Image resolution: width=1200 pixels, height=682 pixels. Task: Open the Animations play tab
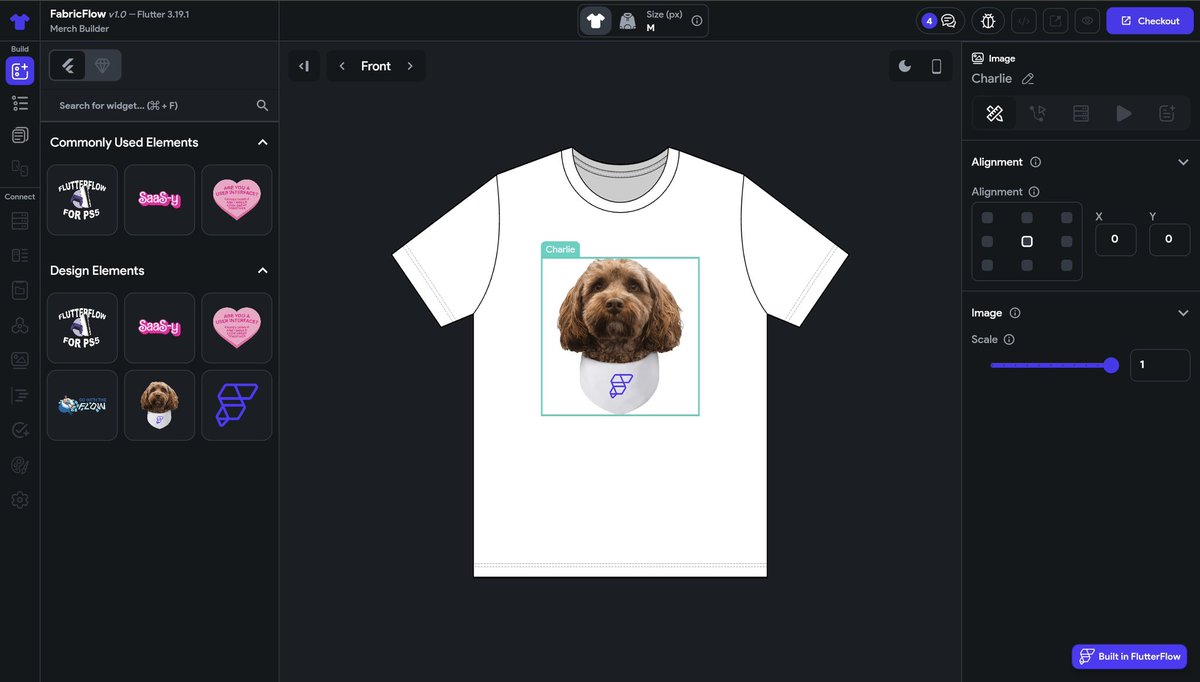(1124, 114)
